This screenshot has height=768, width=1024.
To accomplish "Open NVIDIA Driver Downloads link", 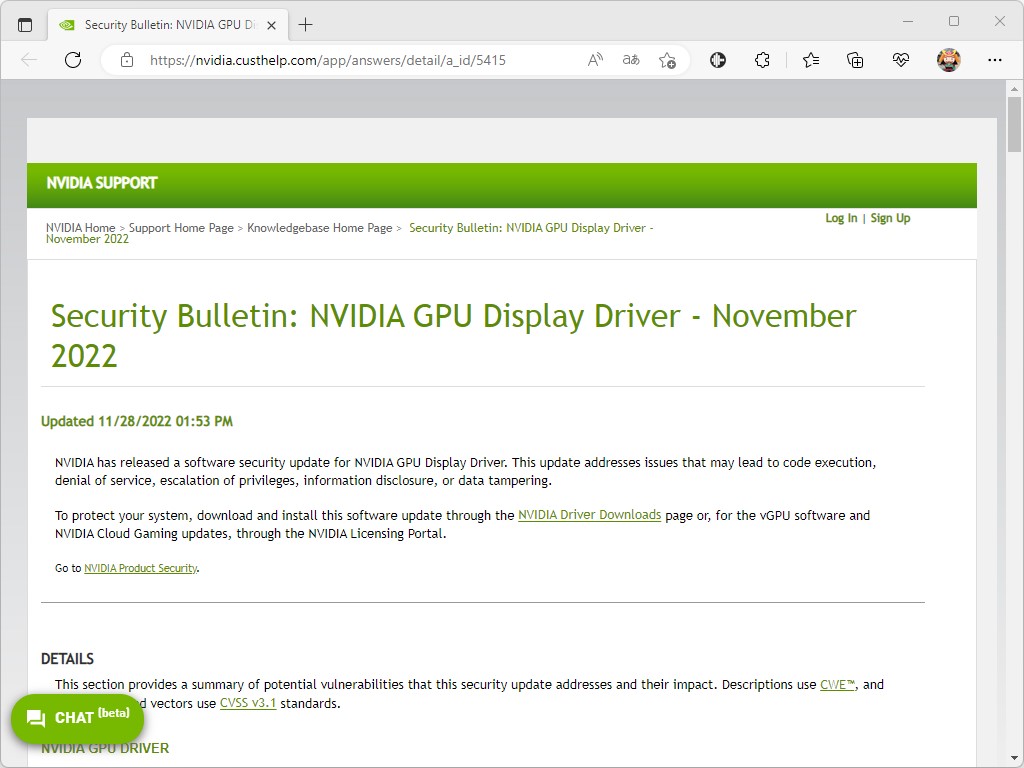I will click(x=590, y=515).
